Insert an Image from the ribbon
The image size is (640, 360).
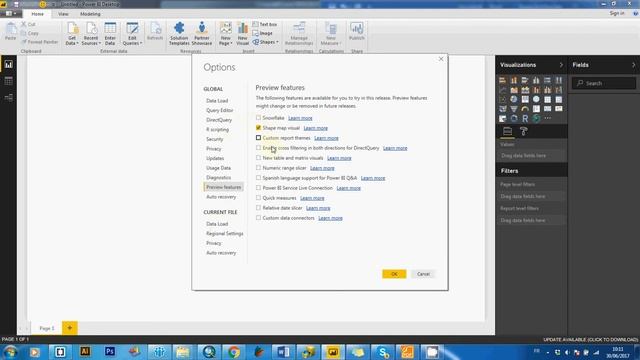pos(262,33)
